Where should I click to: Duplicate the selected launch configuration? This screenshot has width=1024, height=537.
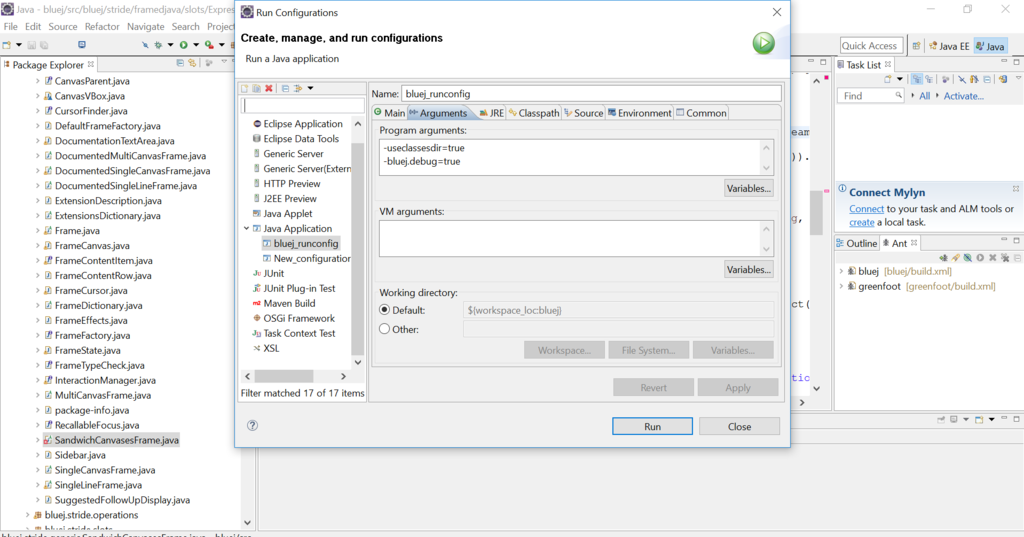point(257,88)
